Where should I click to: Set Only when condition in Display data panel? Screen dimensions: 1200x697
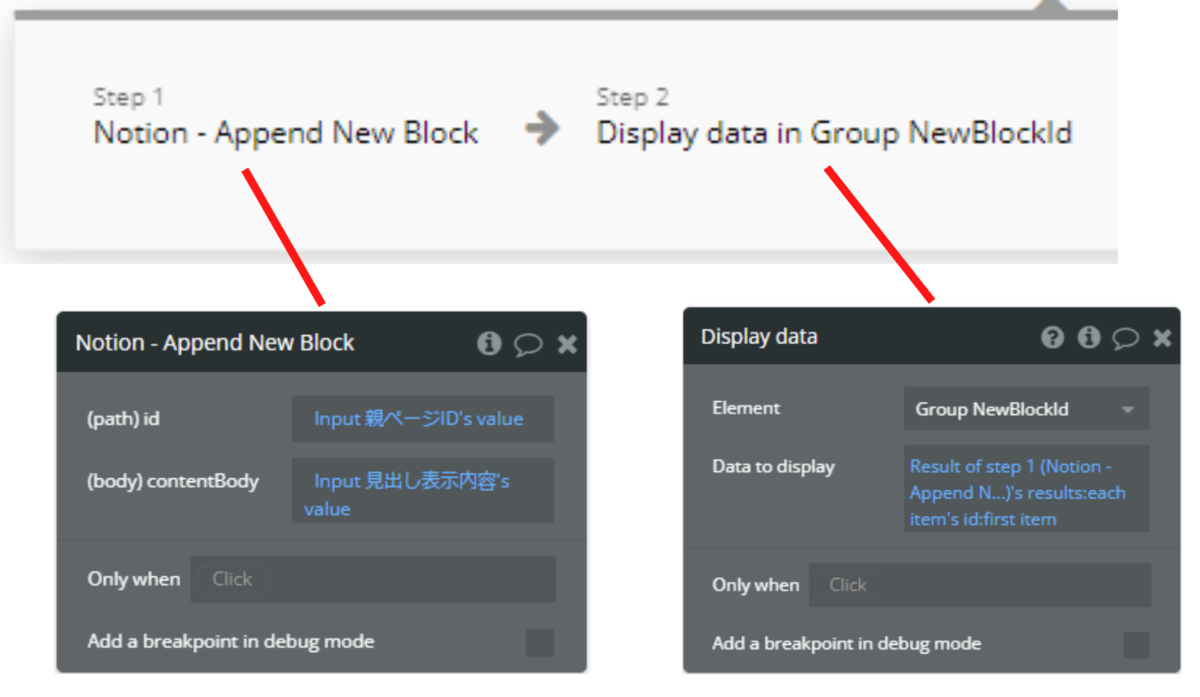point(980,585)
